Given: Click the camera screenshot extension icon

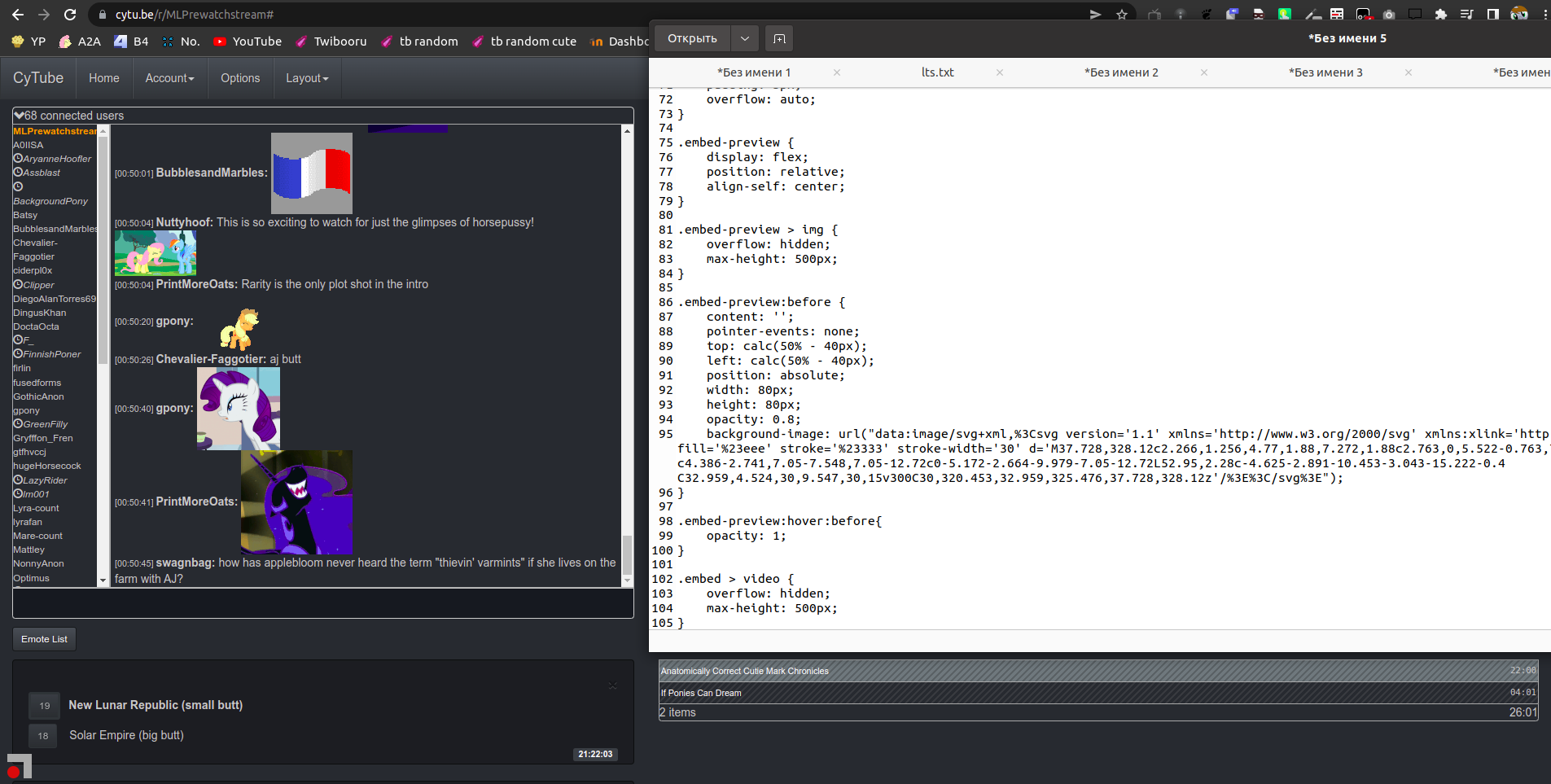Looking at the screenshot, I should coord(1389,15).
